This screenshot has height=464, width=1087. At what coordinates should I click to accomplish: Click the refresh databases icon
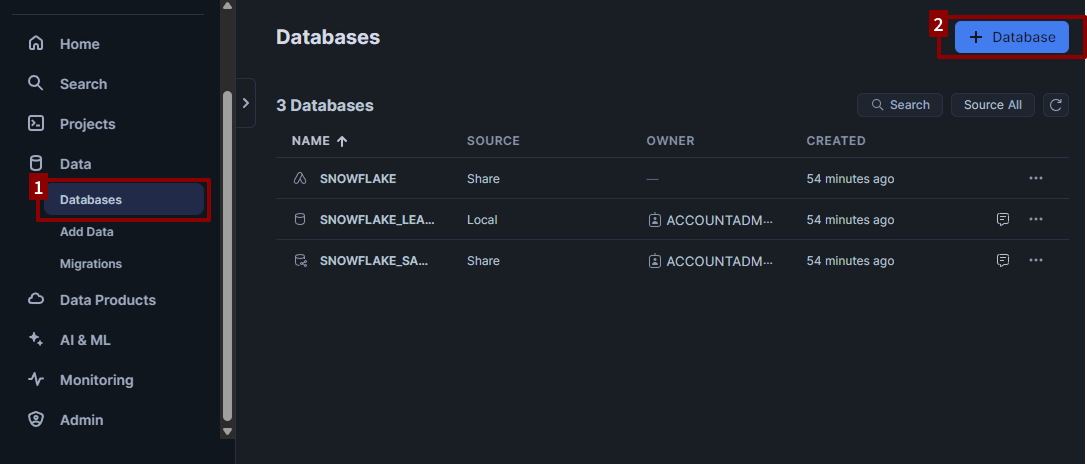point(1056,105)
